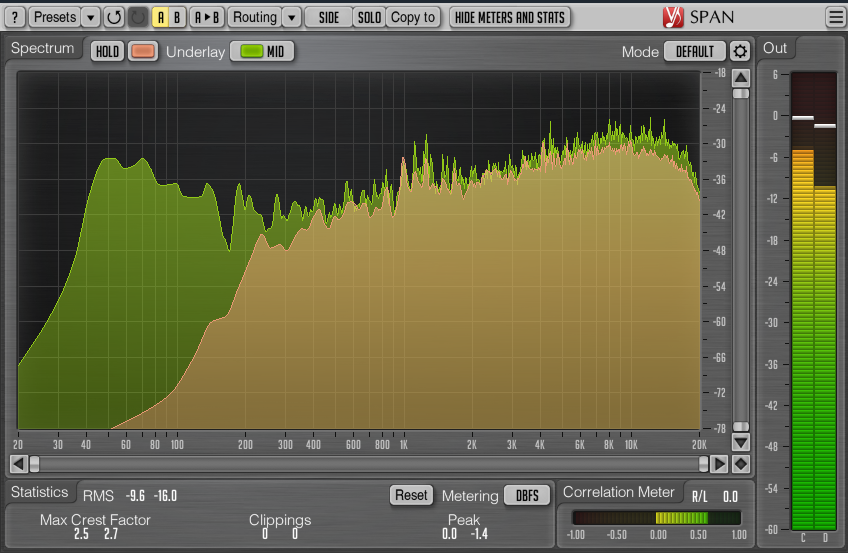Click the undo arrow icon
The image size is (848, 553).
point(114,17)
